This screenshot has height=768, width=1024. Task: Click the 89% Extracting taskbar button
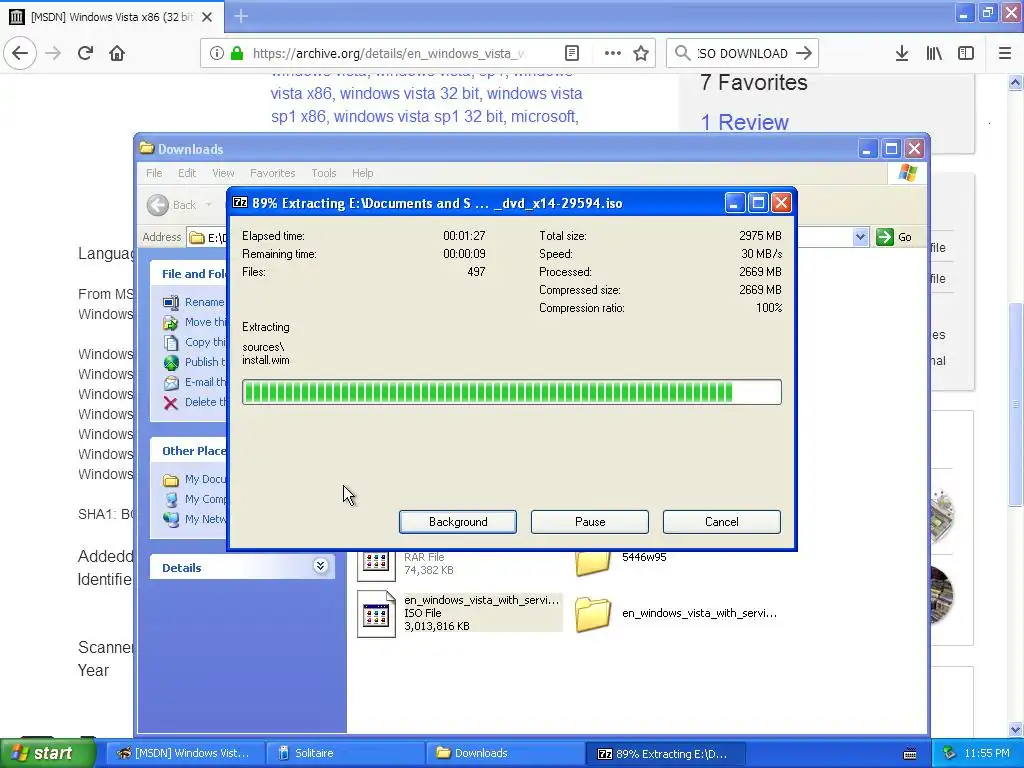point(665,753)
